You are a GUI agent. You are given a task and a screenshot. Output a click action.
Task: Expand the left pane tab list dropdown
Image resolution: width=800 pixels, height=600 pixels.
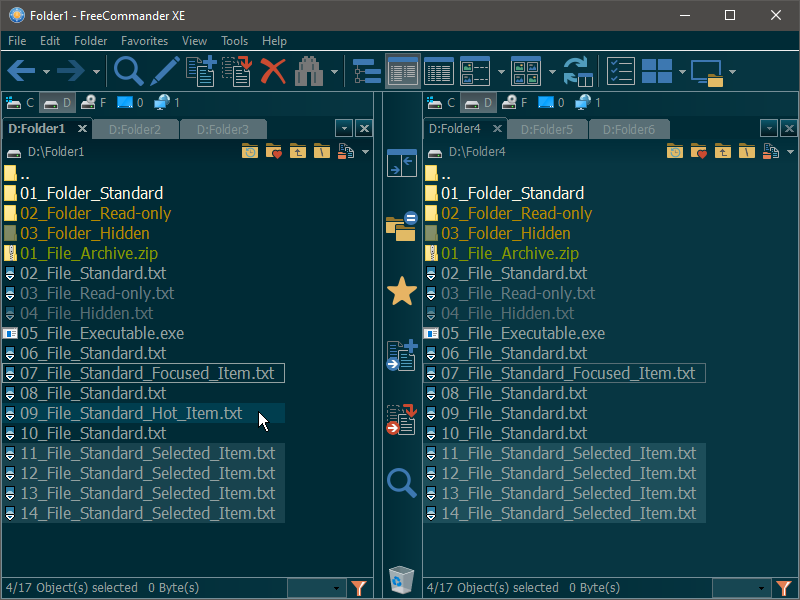click(x=344, y=129)
